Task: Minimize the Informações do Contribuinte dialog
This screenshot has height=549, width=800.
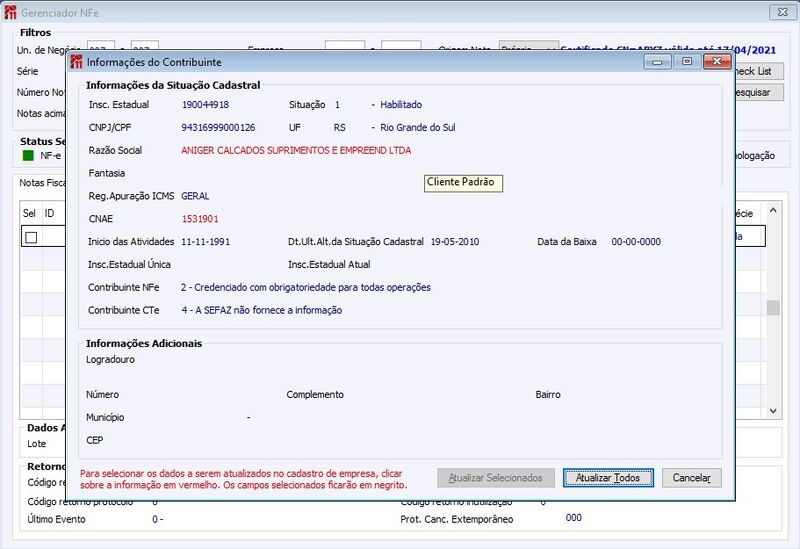Action: tap(657, 62)
